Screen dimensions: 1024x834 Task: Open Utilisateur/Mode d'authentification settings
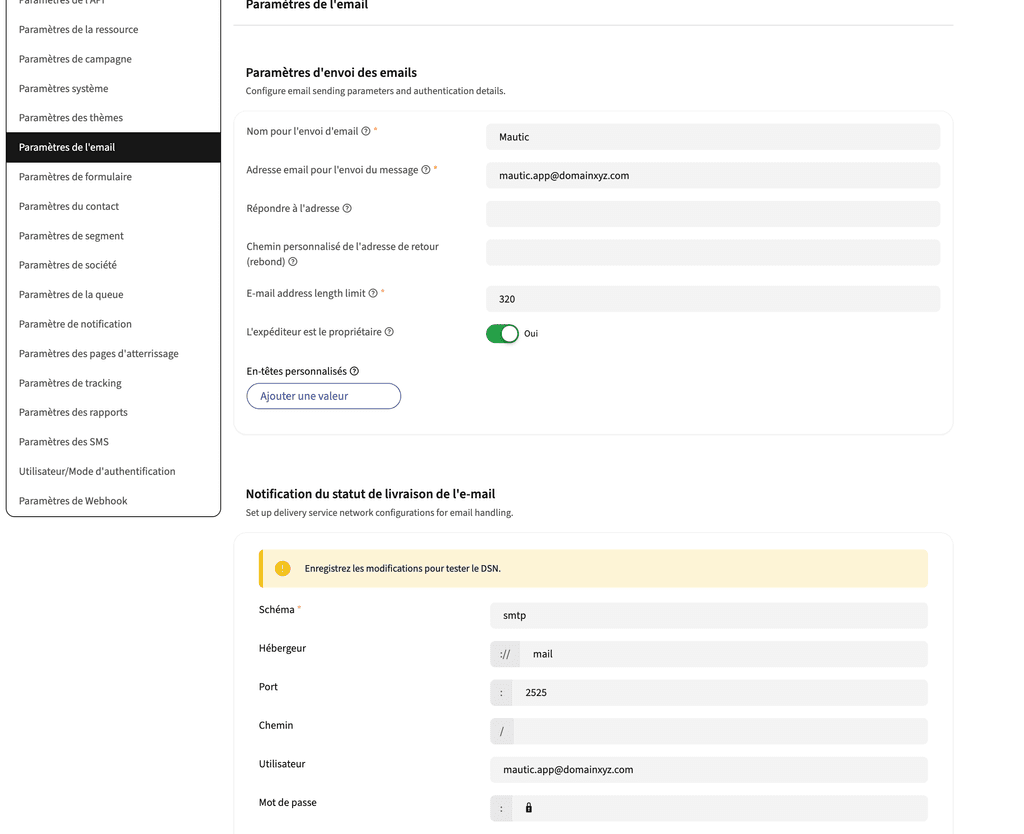97,471
